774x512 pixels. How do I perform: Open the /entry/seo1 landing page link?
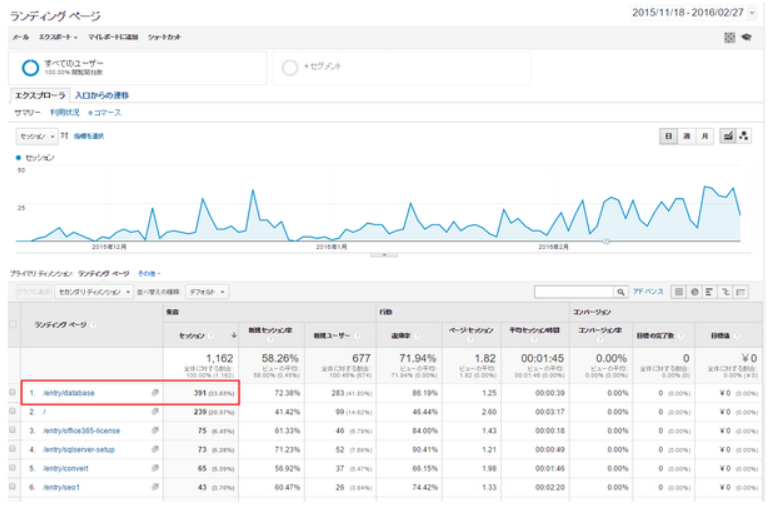pyautogui.click(x=61, y=487)
